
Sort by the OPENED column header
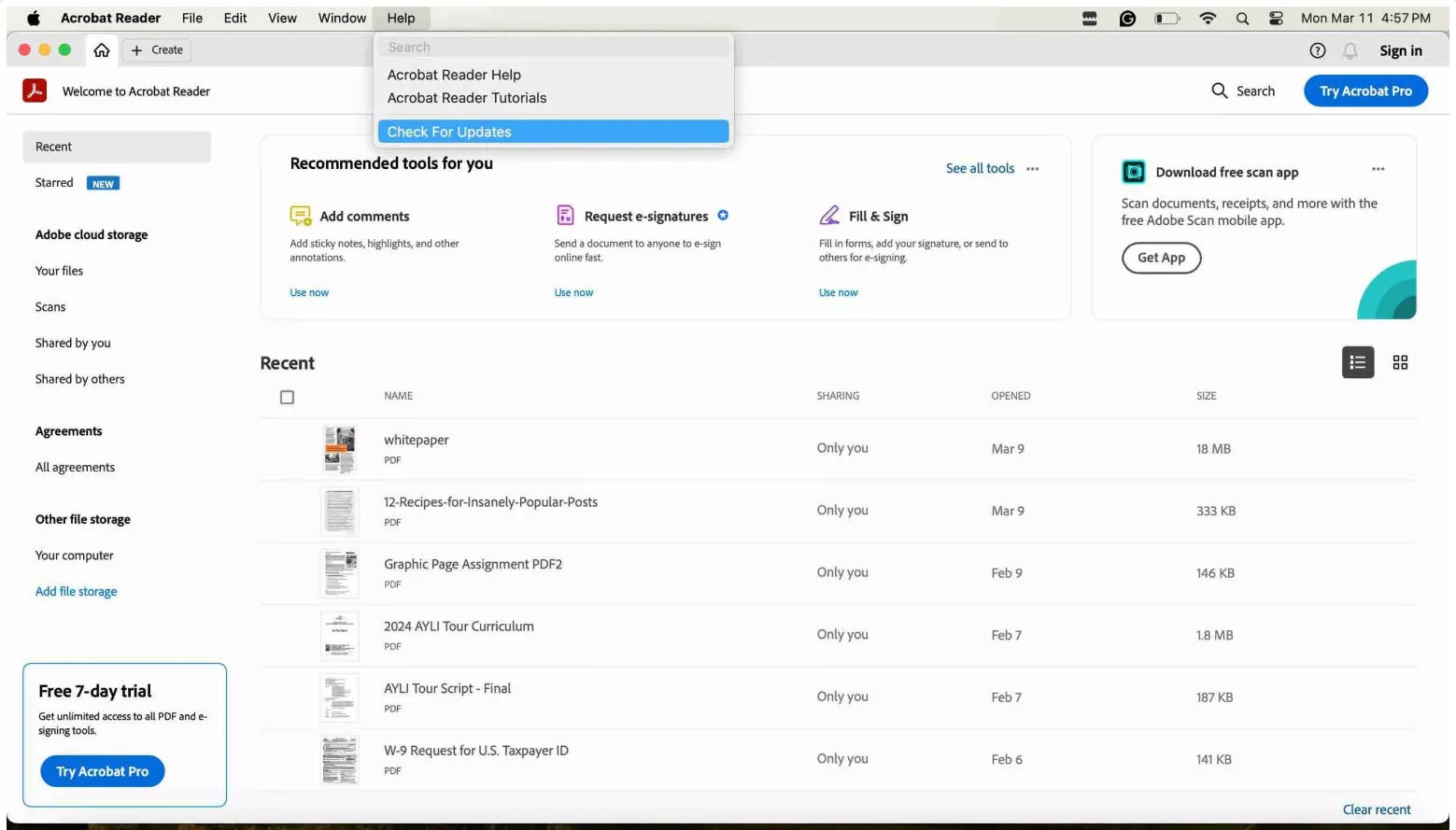tap(1011, 396)
